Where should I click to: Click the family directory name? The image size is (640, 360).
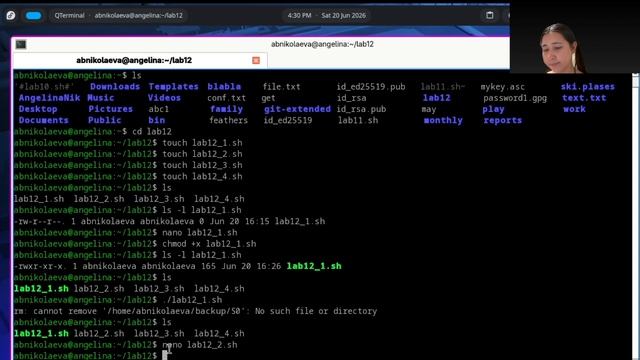pos(227,109)
